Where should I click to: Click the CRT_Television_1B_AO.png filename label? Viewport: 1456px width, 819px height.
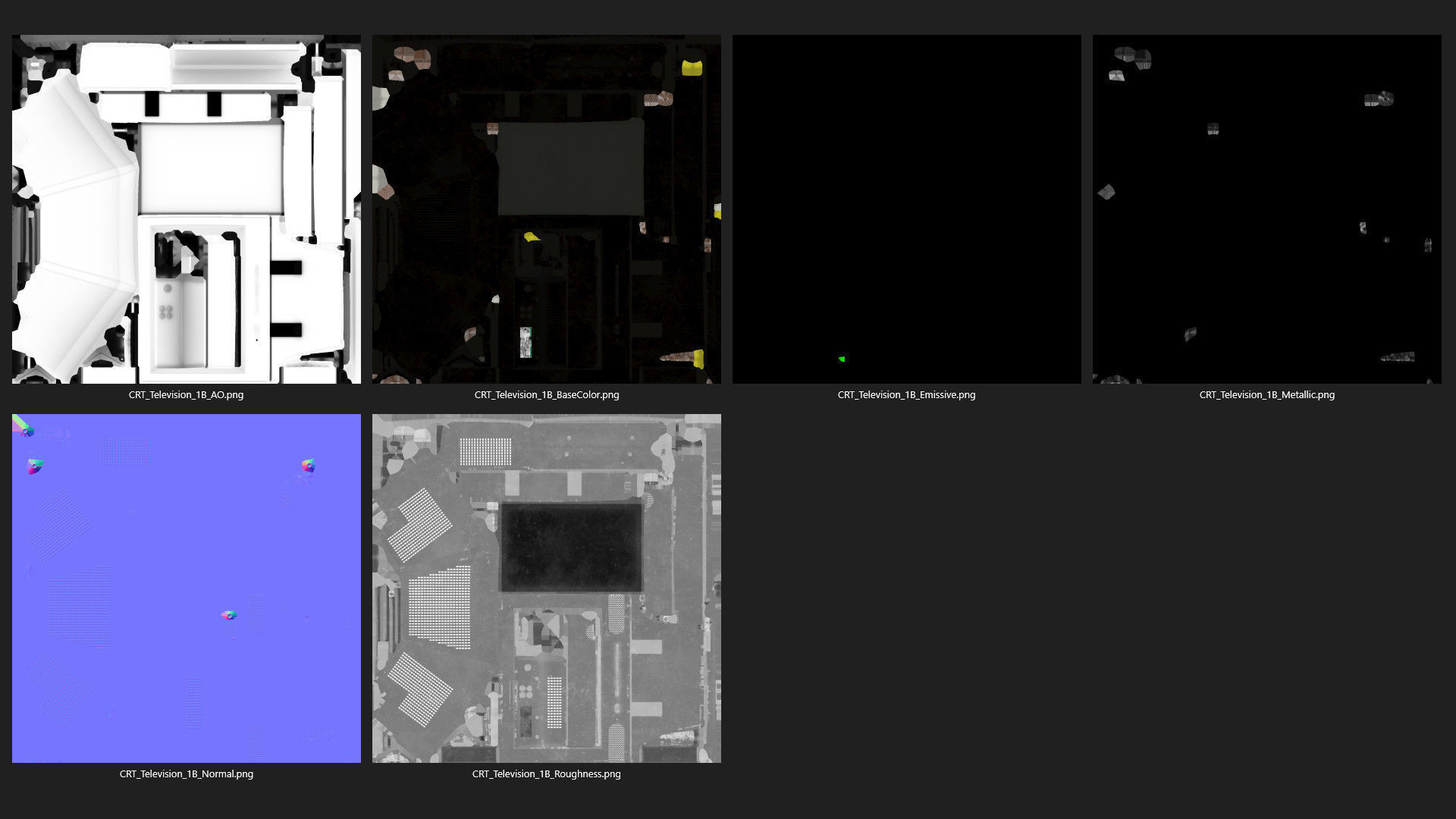[186, 394]
